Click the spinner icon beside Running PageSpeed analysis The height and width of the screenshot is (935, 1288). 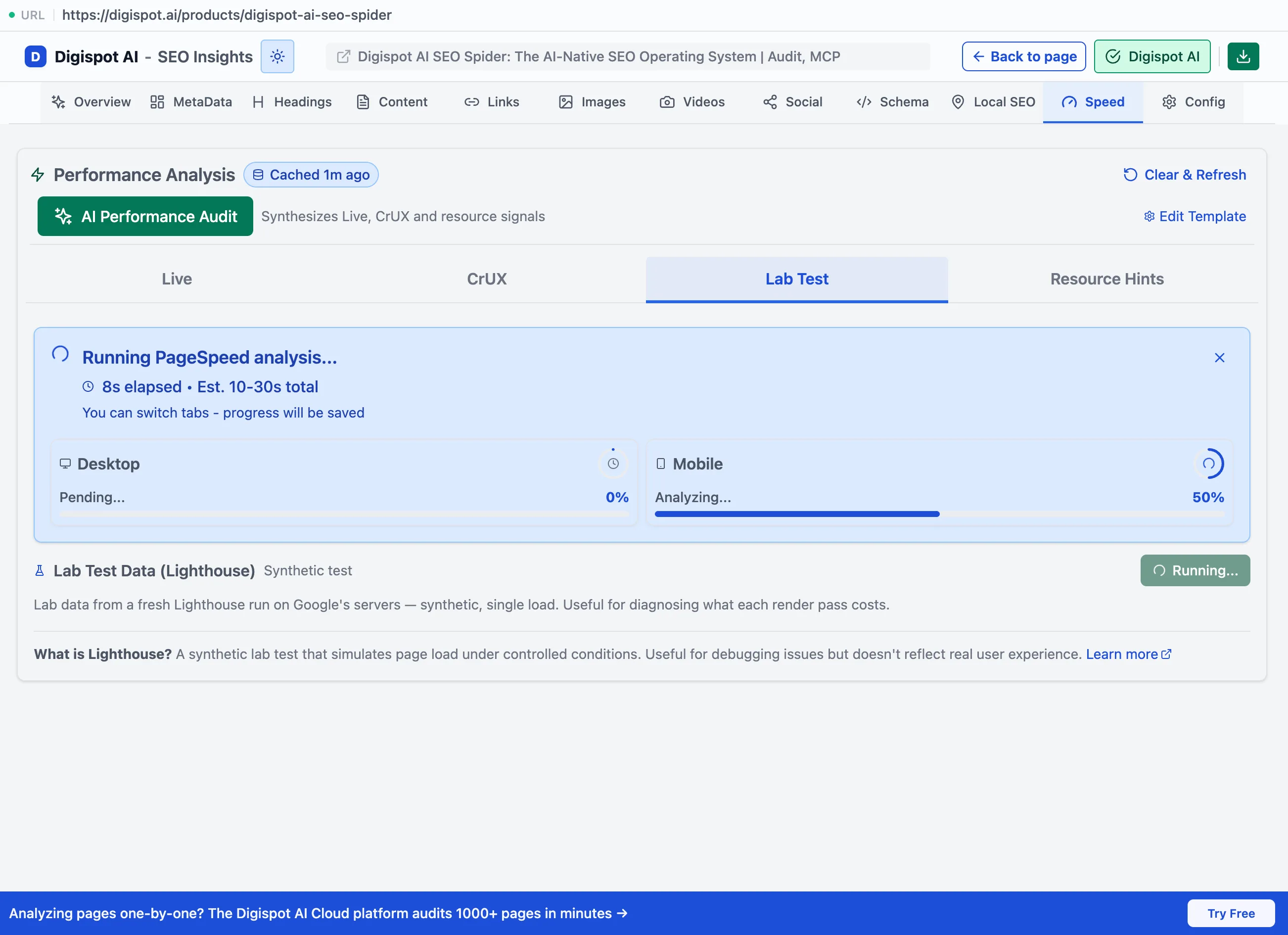click(x=60, y=354)
